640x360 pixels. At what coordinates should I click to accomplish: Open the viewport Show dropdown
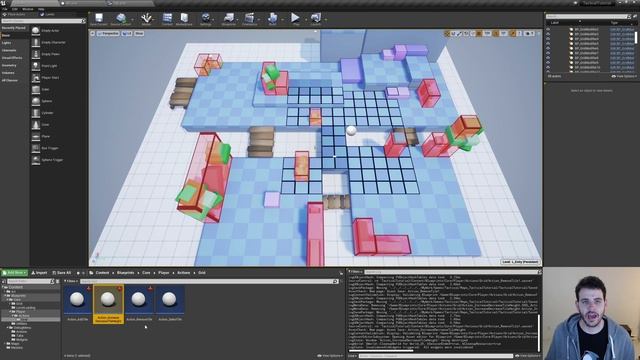[139, 33]
